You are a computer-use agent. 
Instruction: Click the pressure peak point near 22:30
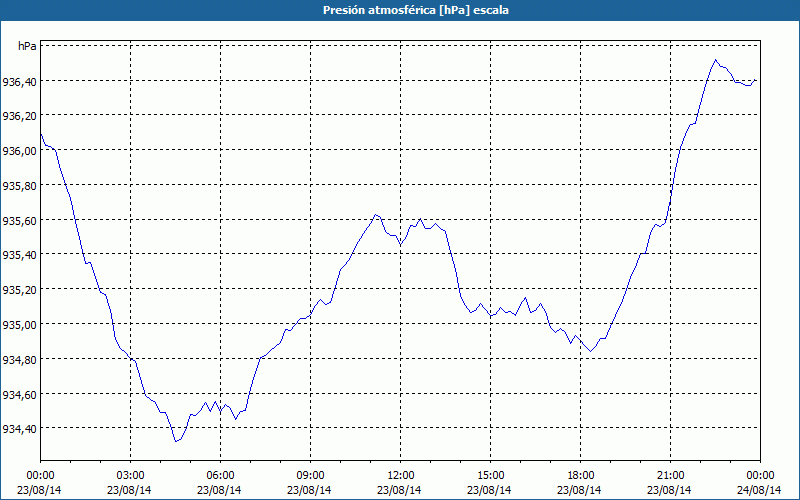pyautogui.click(x=715, y=60)
